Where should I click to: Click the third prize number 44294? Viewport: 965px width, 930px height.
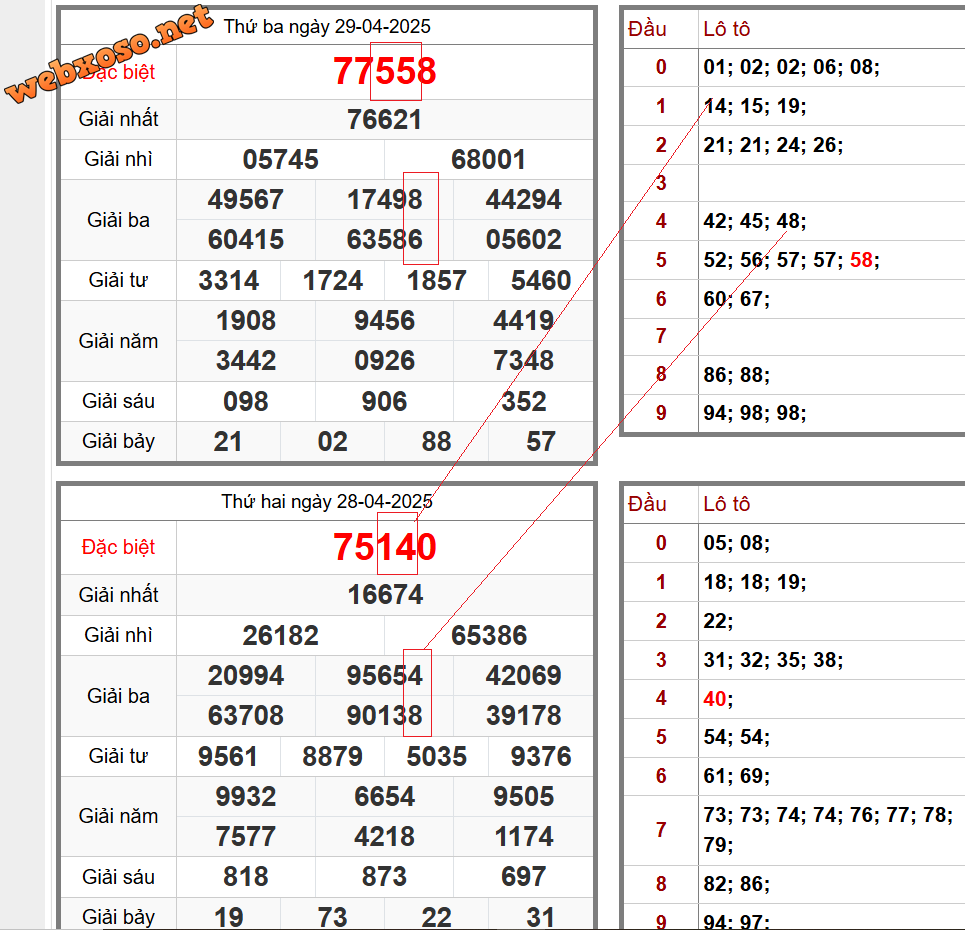[524, 199]
